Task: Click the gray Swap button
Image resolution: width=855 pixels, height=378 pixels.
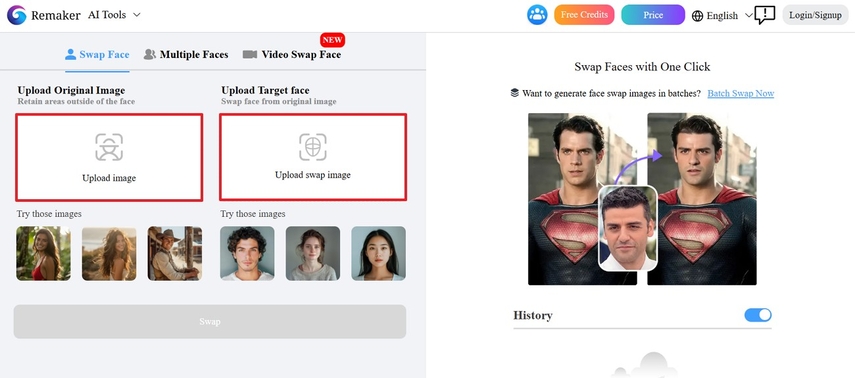Action: (210, 322)
